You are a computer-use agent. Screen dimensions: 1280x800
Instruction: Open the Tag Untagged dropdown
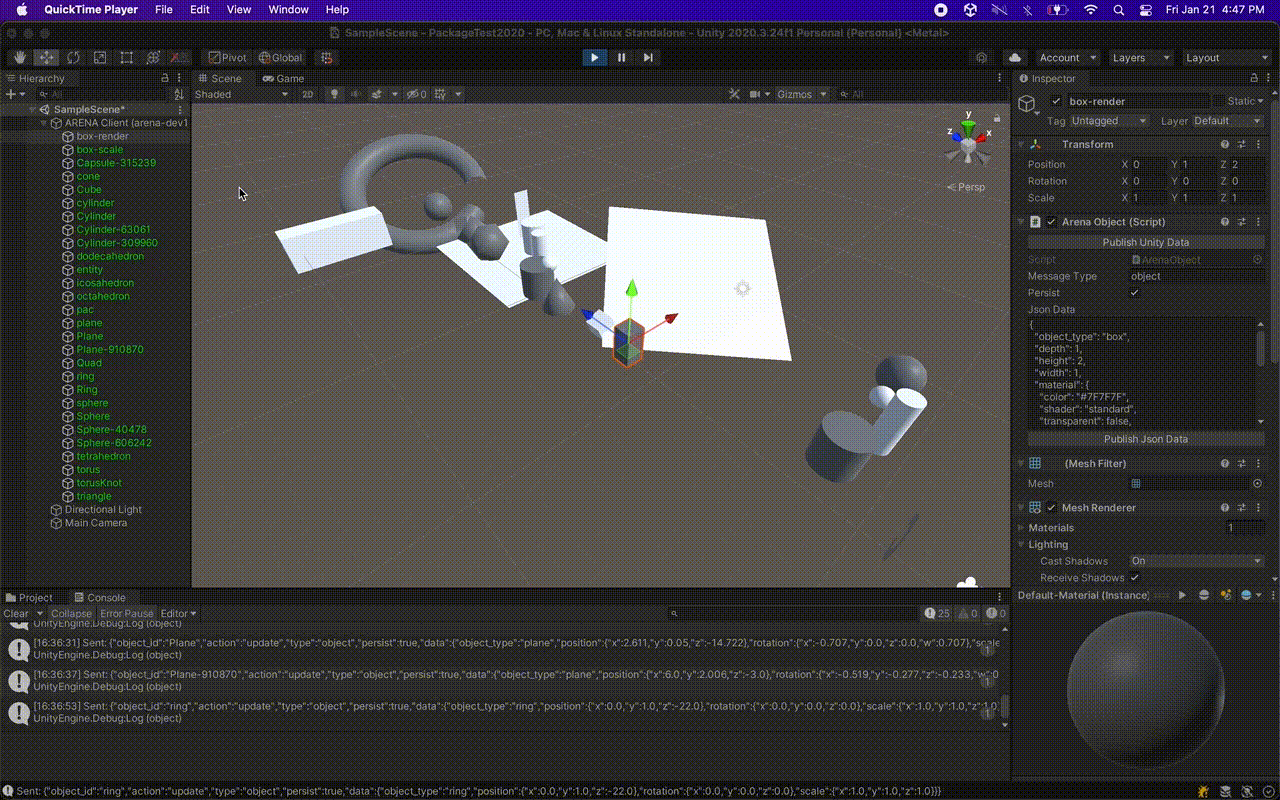1110,121
